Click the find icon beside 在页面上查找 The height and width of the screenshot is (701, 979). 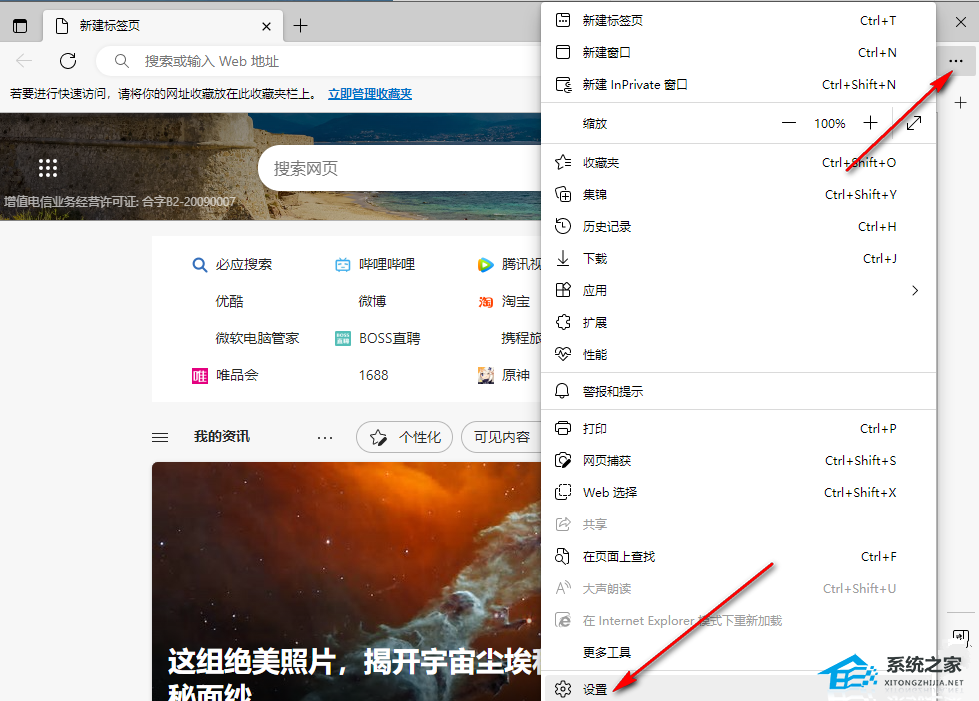(563, 556)
